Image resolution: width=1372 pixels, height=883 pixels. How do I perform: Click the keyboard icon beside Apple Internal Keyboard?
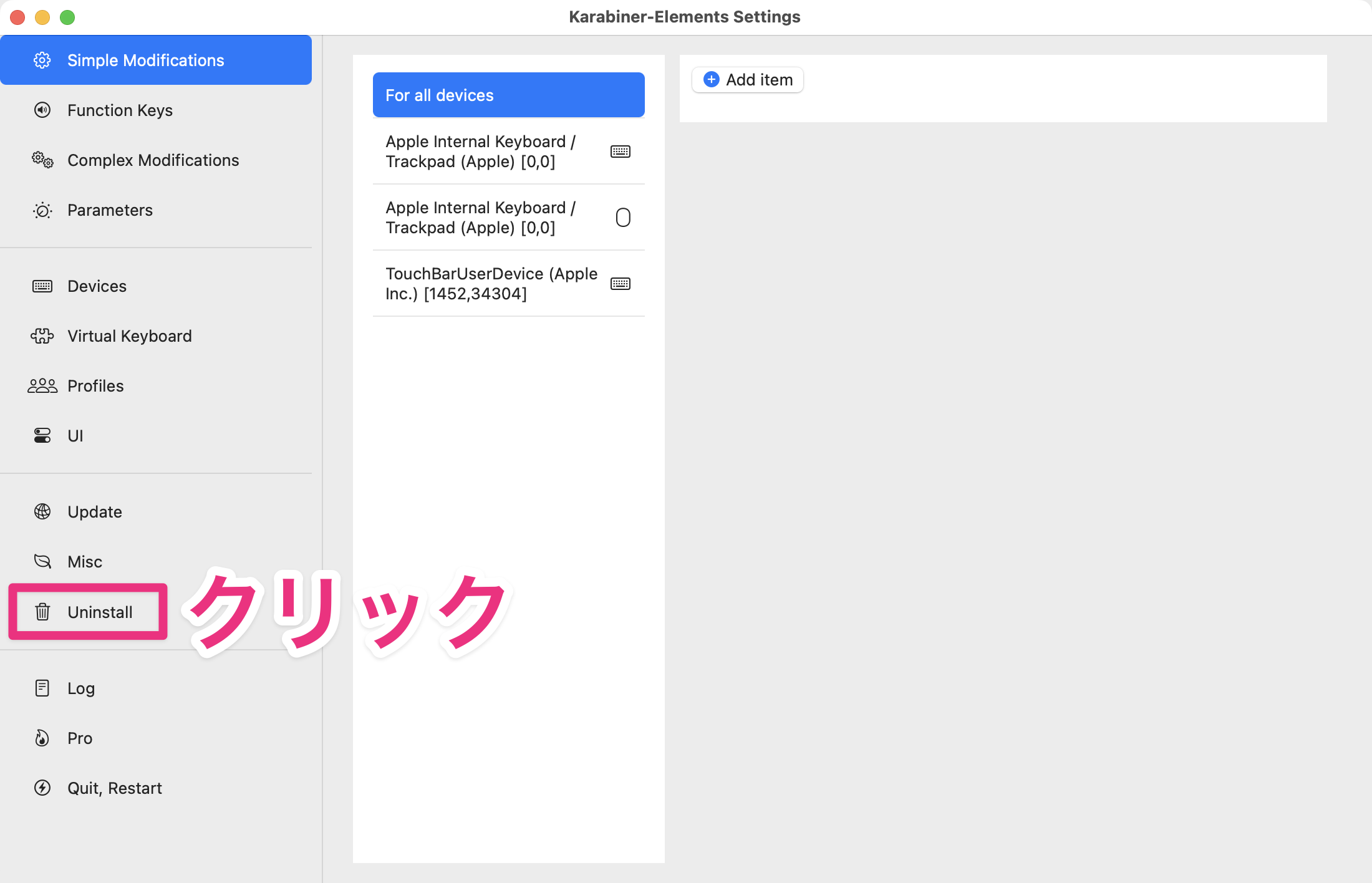tap(621, 151)
